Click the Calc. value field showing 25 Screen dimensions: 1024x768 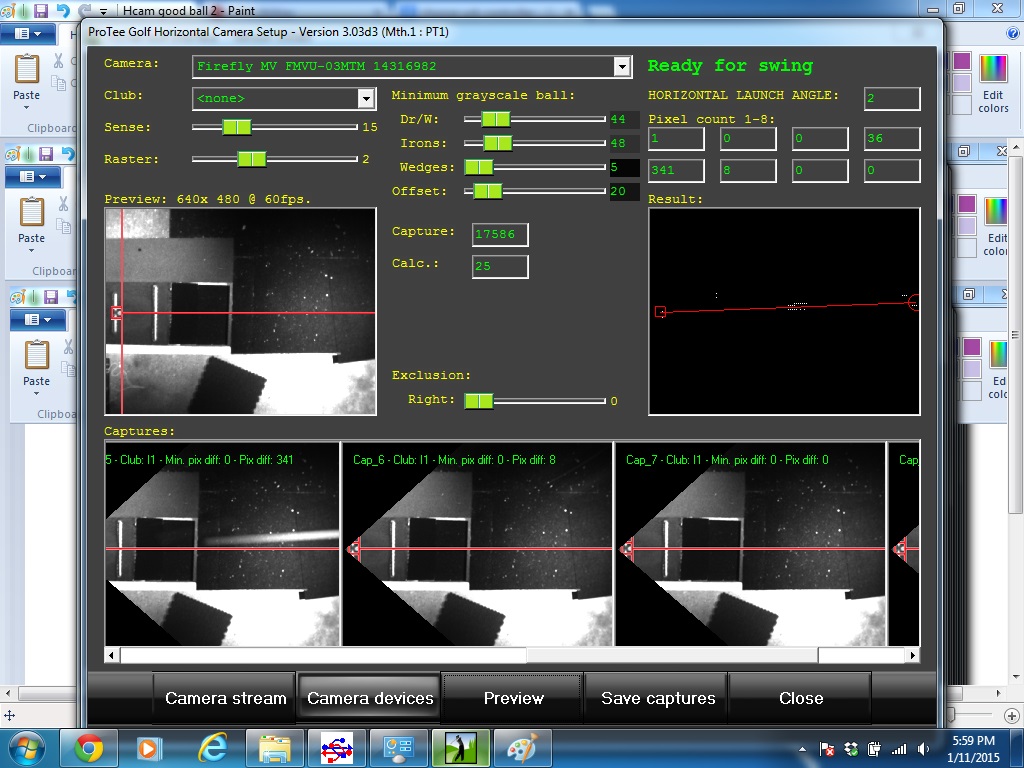tap(500, 266)
